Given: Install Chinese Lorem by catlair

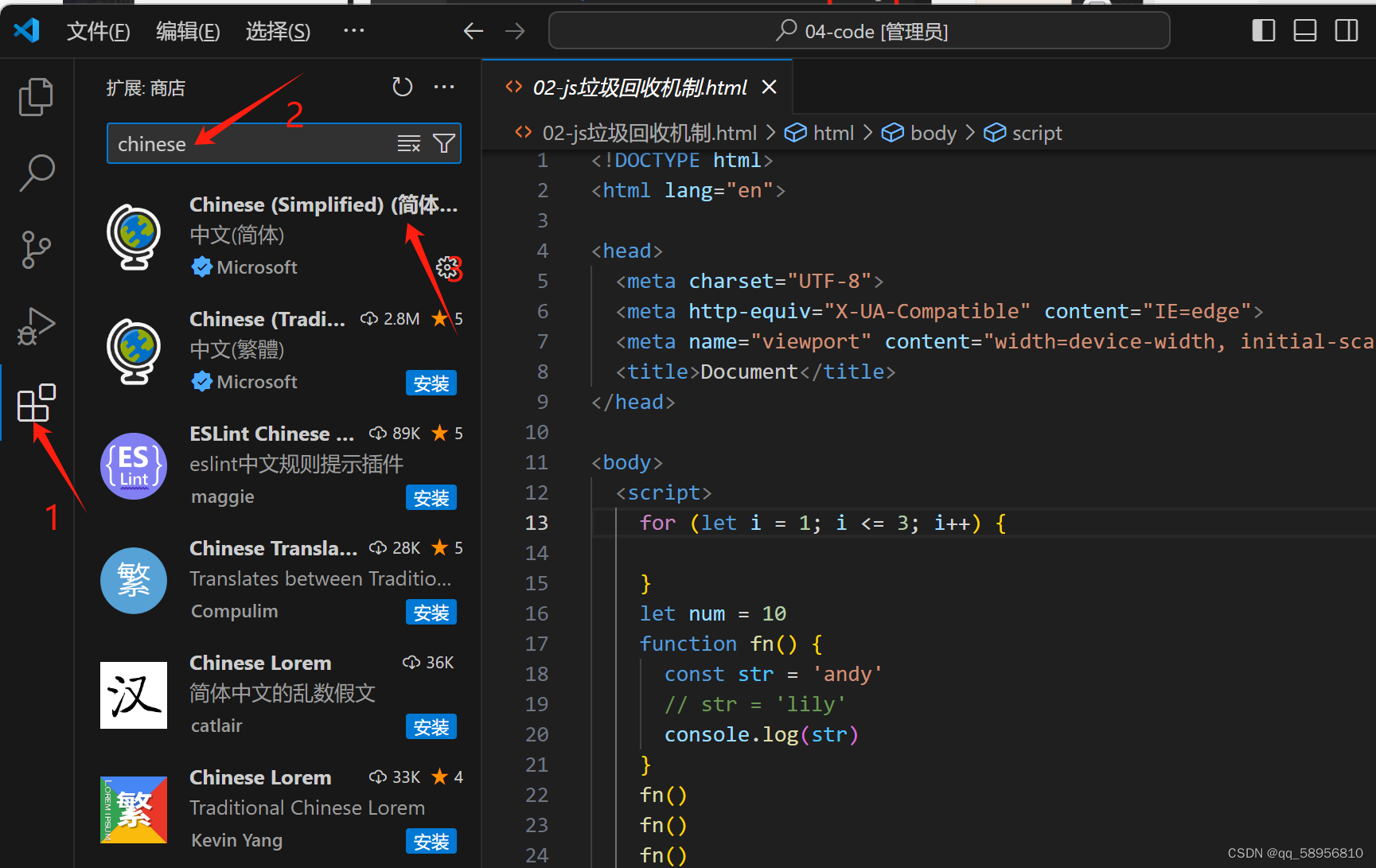Looking at the screenshot, I should (x=431, y=727).
